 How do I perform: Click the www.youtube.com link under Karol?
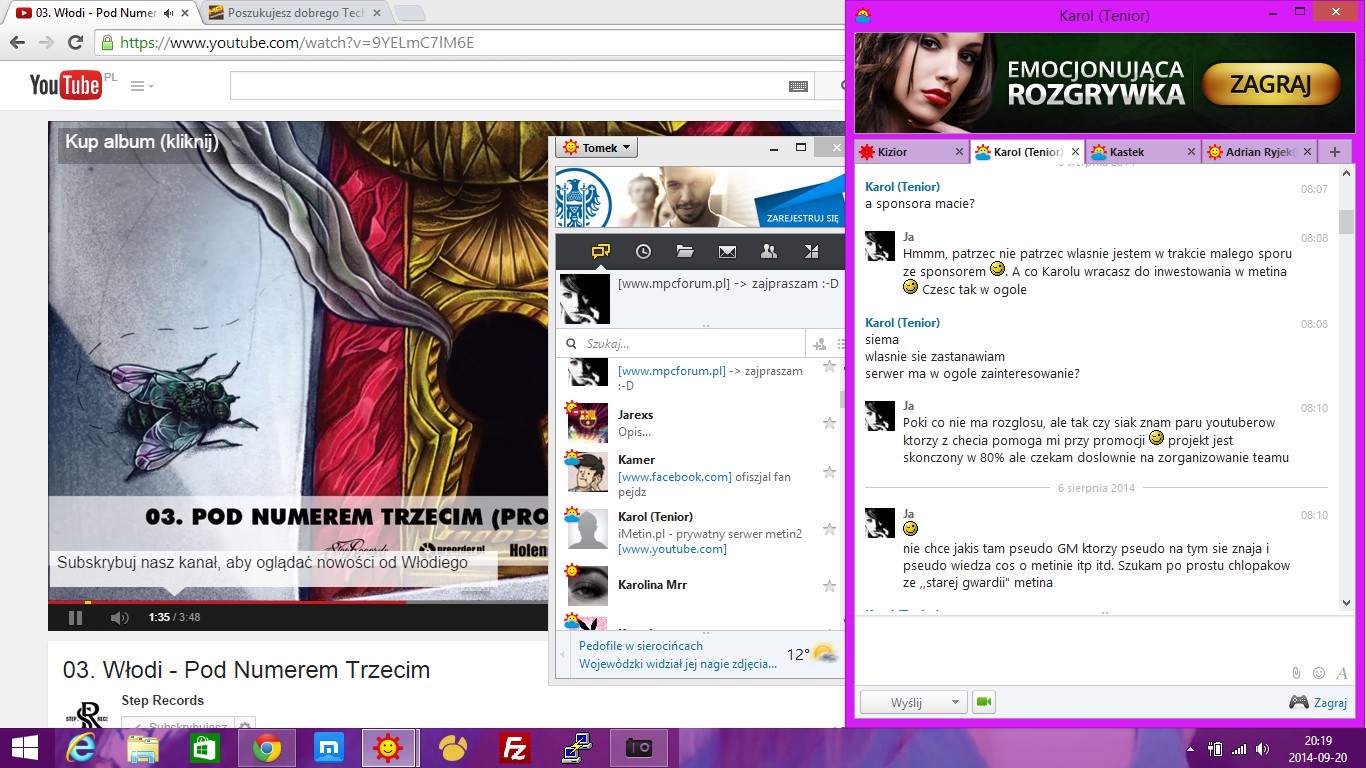(672, 549)
